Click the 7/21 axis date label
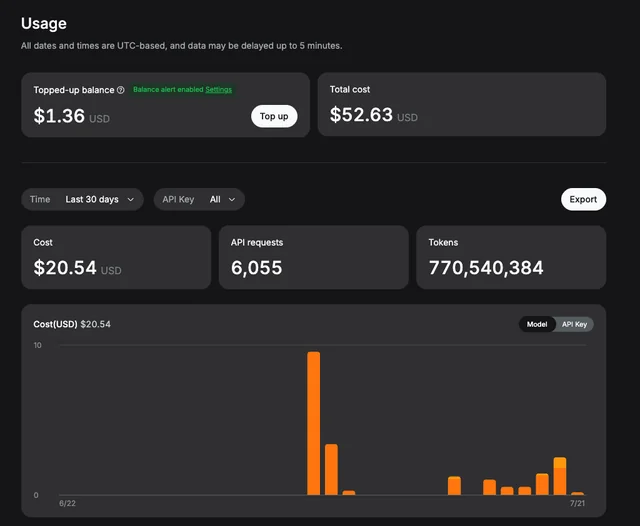 coord(577,504)
